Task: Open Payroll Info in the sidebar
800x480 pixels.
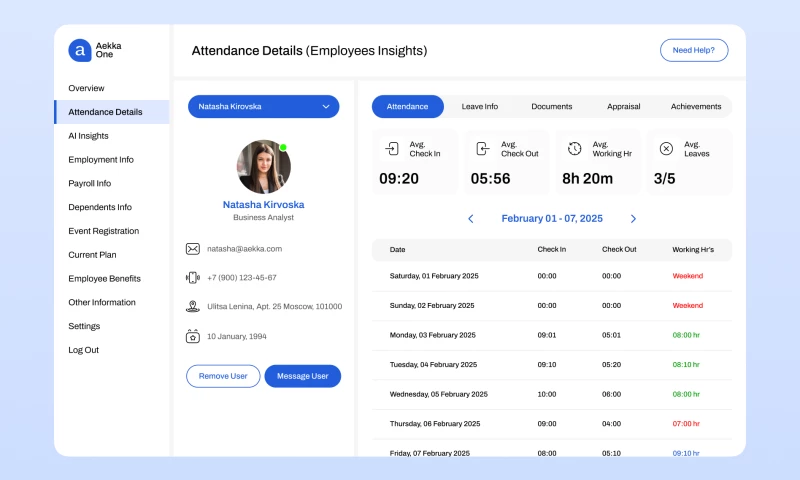Action: coord(89,183)
